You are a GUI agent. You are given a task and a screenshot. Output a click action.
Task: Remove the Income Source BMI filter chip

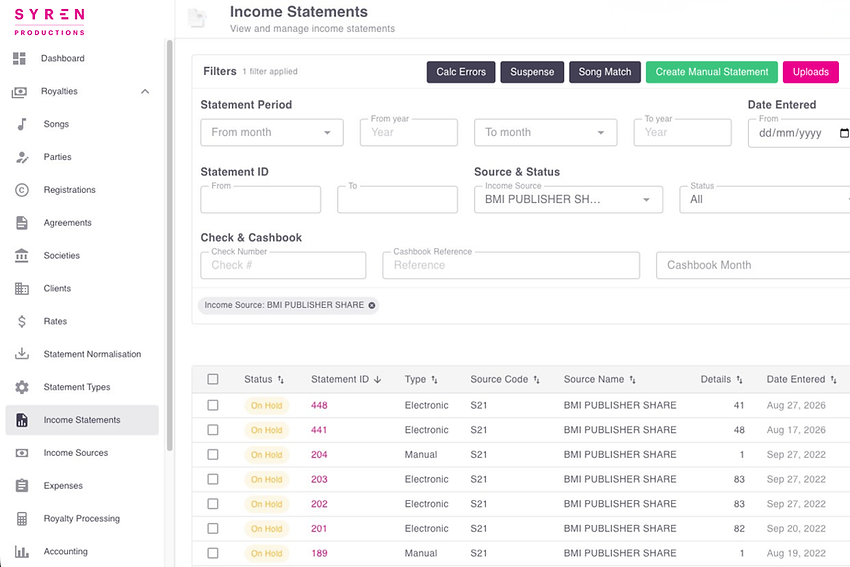pos(372,305)
